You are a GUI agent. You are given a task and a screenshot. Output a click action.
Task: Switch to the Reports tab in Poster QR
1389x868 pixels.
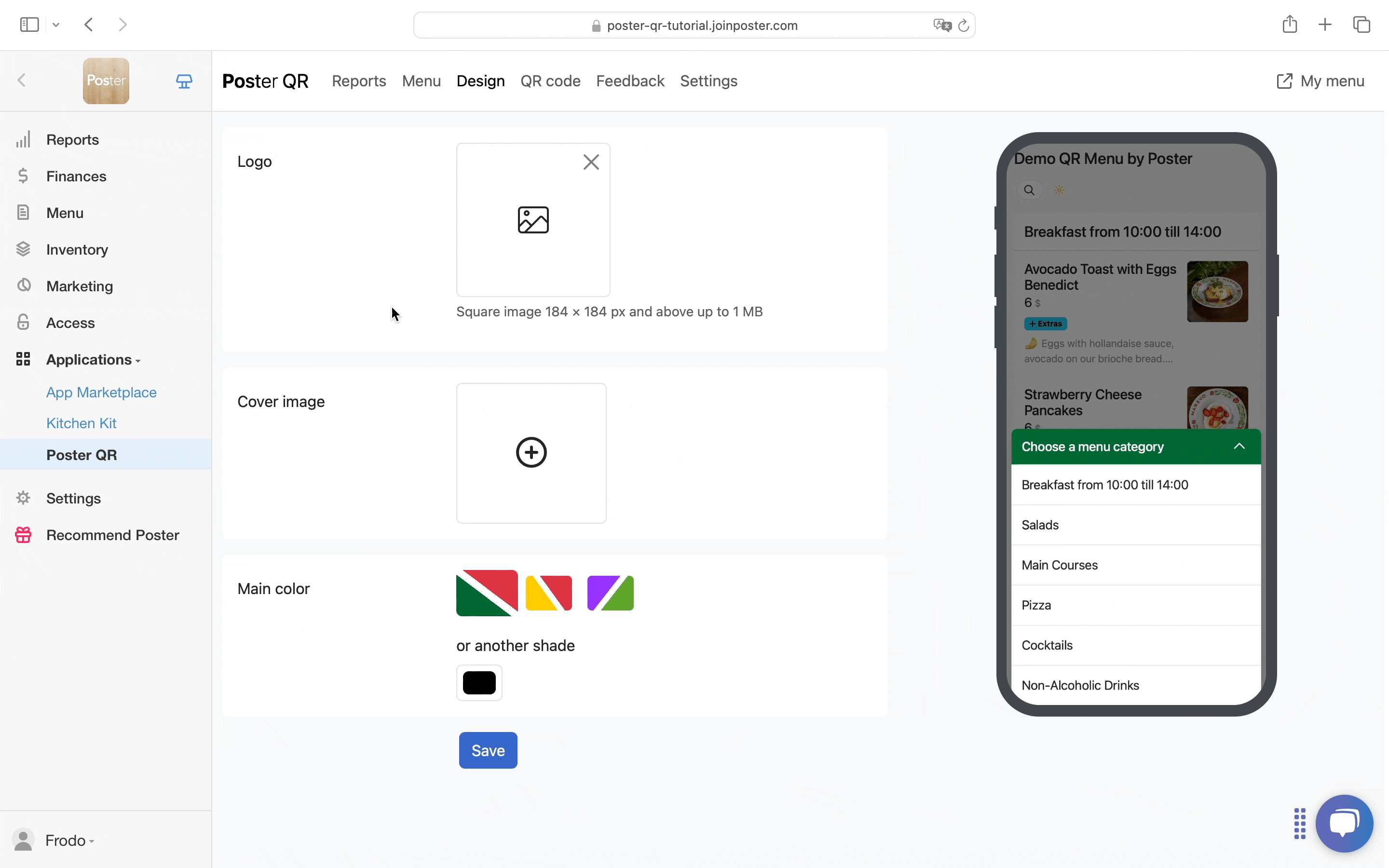coord(359,81)
